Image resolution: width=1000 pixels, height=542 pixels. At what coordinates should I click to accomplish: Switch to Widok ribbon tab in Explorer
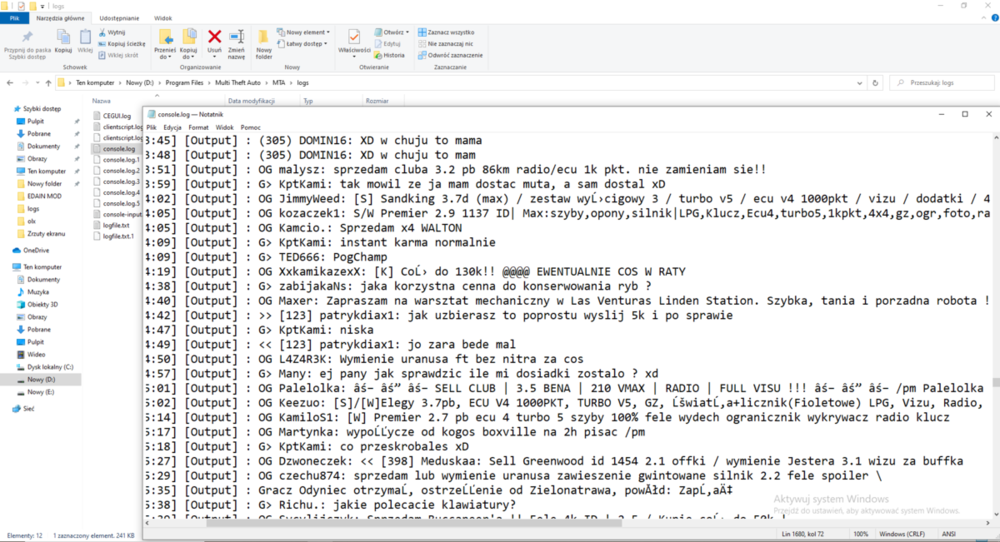click(163, 18)
